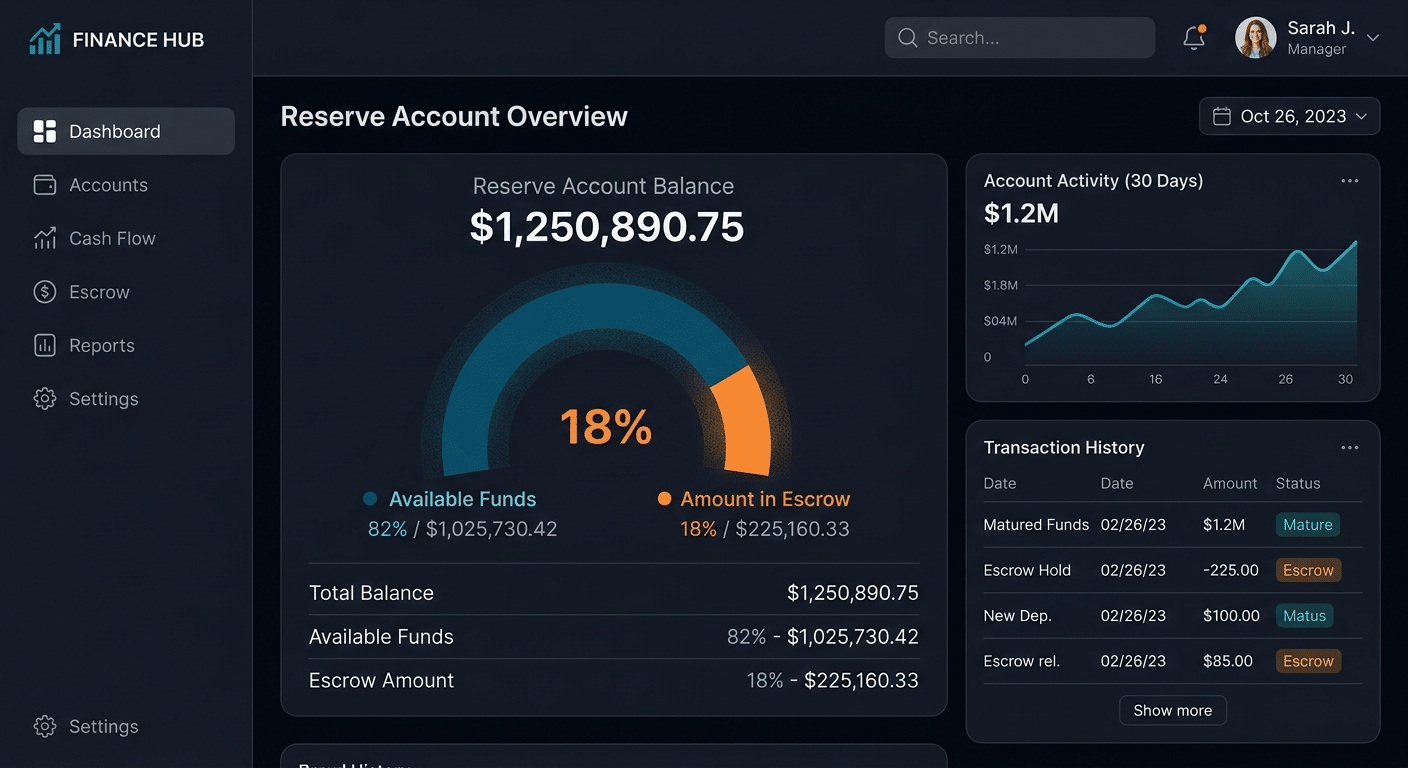Click Escrow badge on Escrow rel. row
Screen dimensions: 1408x768
(x=1308, y=661)
